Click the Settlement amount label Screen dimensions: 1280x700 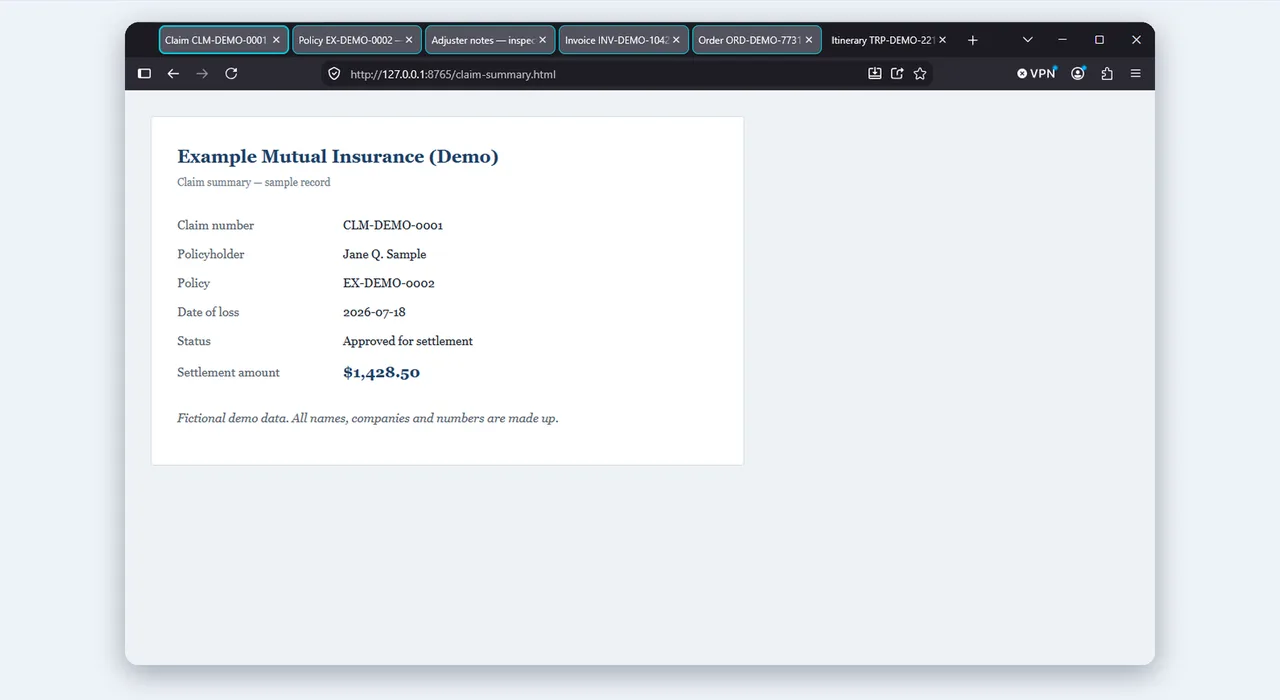point(229,372)
